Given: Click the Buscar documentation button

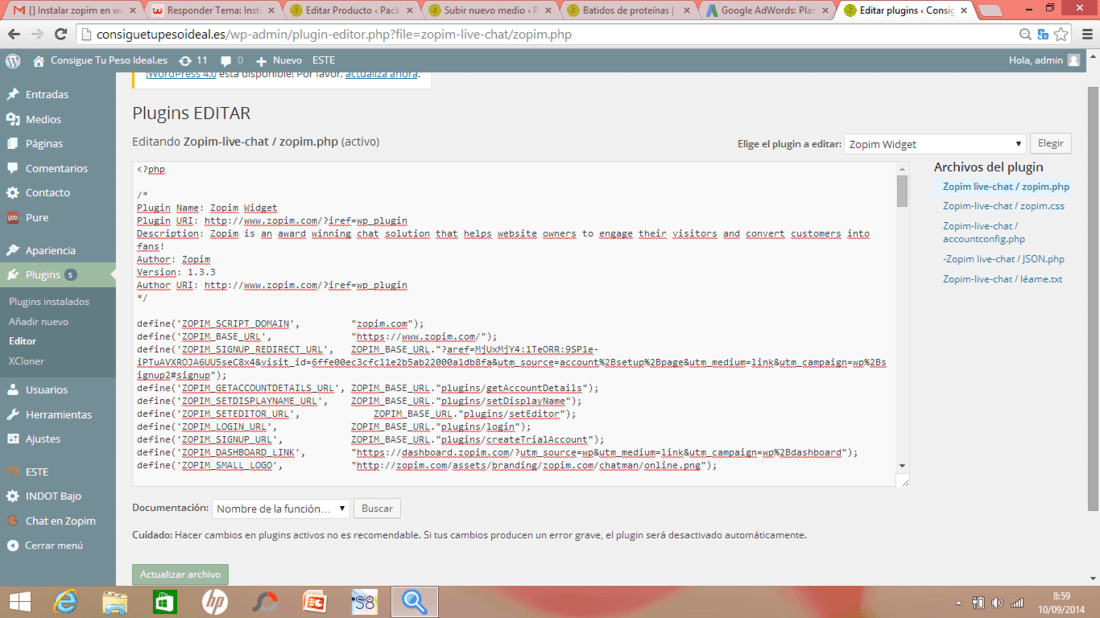Looking at the screenshot, I should pos(377,509).
